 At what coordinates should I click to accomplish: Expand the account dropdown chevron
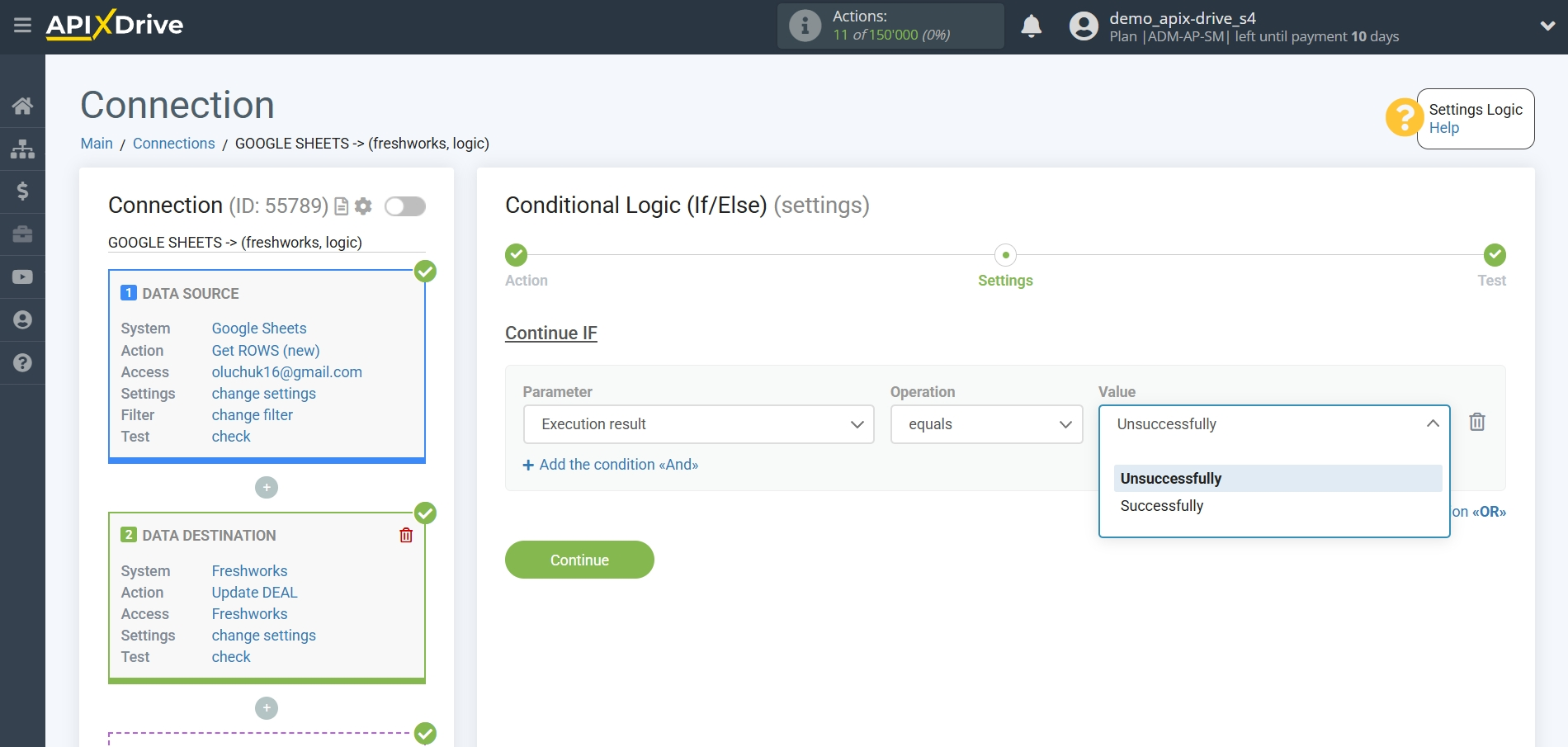pos(1547,26)
